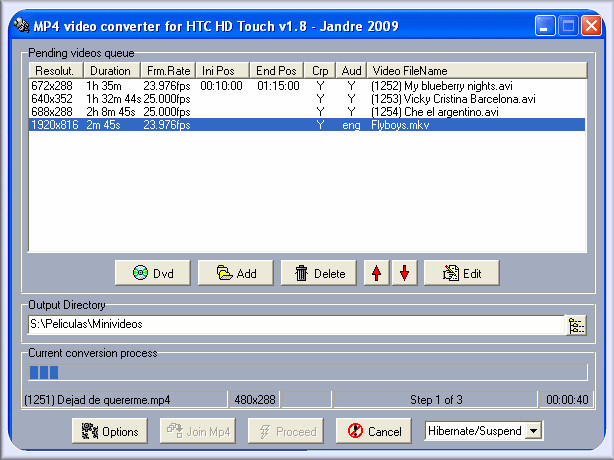Click the "1920x816" resolution cell
The width and height of the screenshot is (614, 460).
pyautogui.click(x=55, y=125)
